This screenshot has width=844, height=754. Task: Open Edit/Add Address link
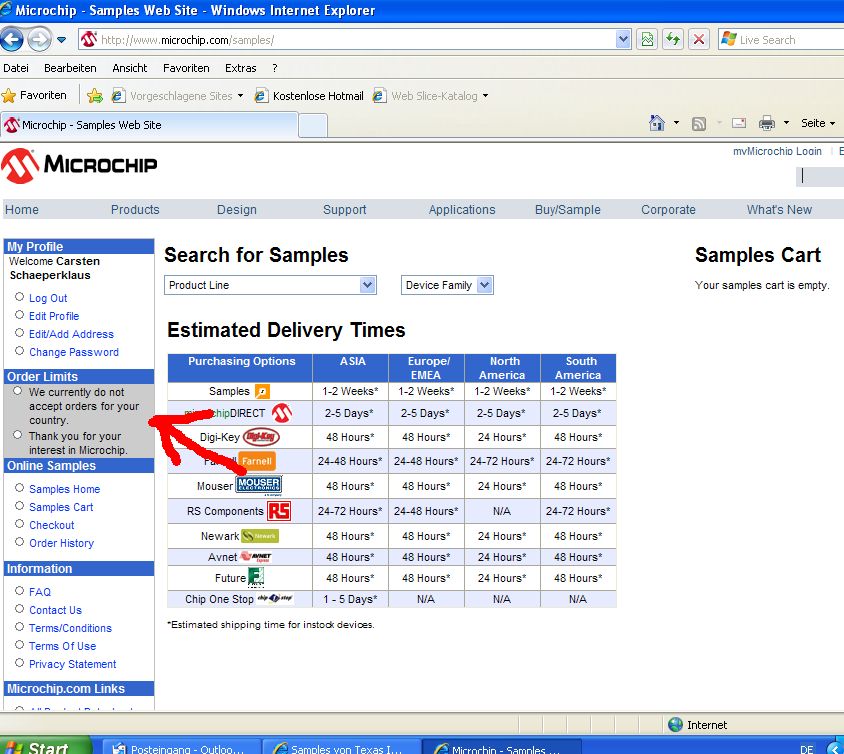point(71,334)
